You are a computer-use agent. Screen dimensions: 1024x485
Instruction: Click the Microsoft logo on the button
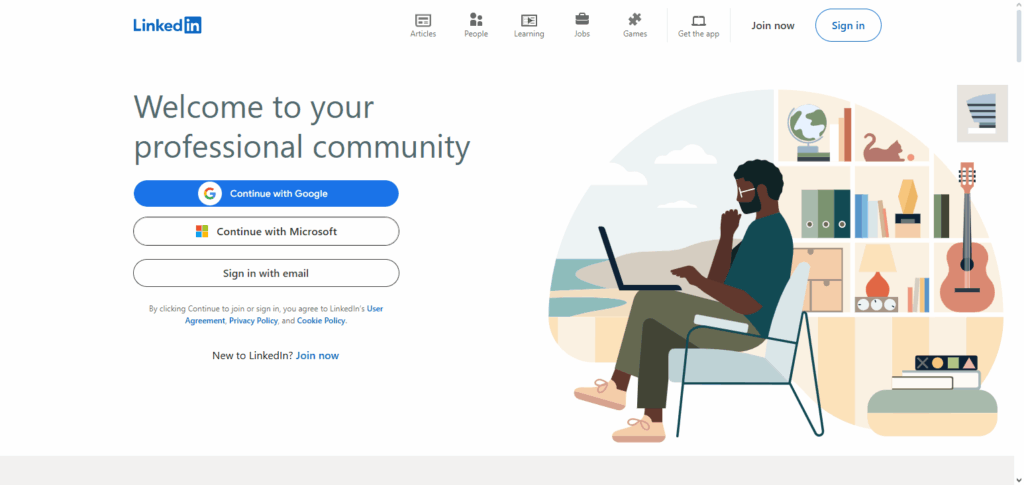pyautogui.click(x=202, y=231)
